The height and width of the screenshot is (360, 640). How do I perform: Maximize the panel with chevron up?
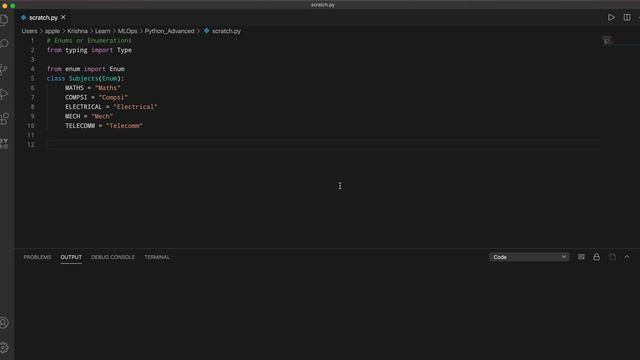coord(627,257)
